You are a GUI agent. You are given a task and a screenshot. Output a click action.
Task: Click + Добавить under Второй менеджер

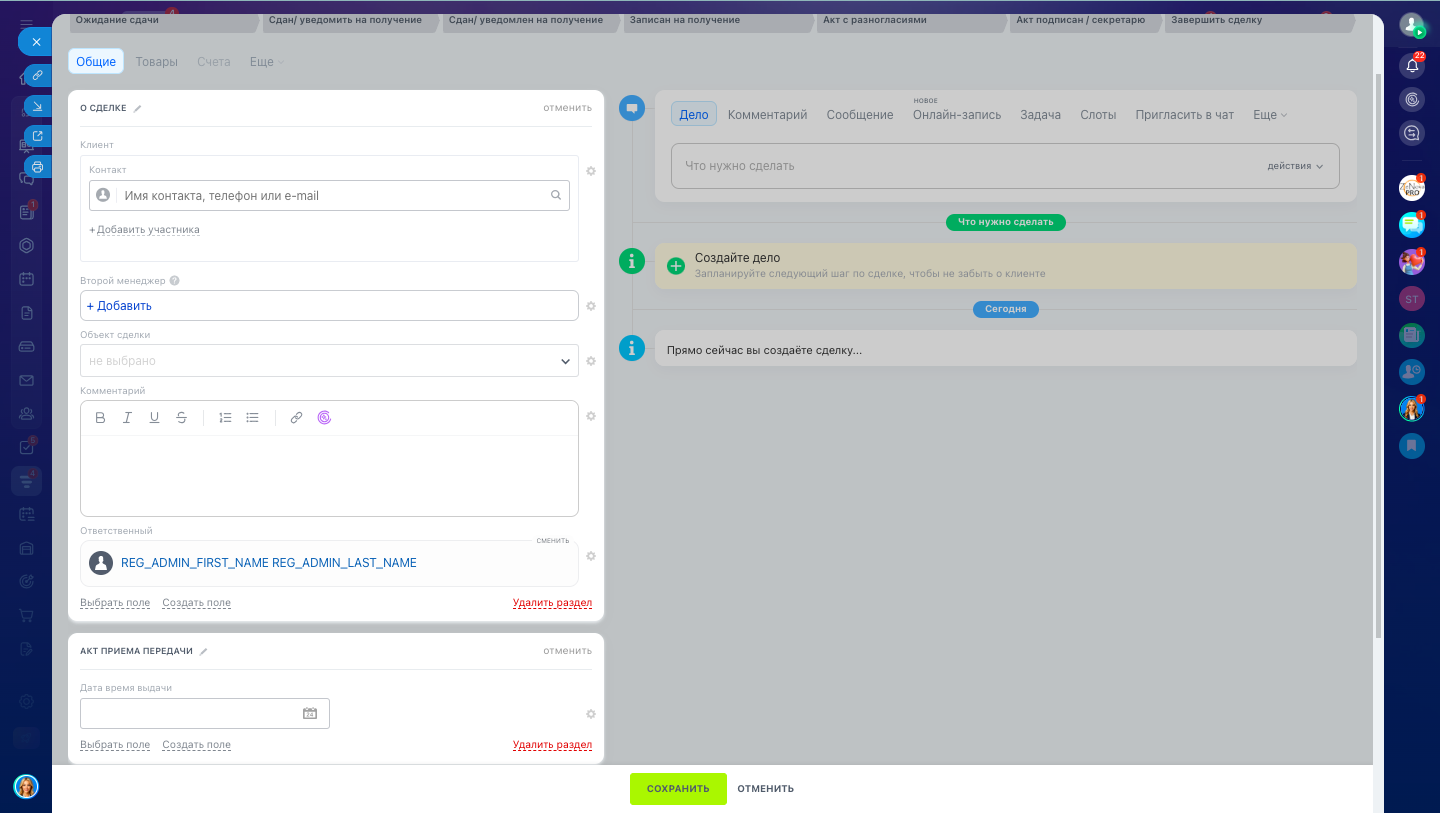coord(119,306)
